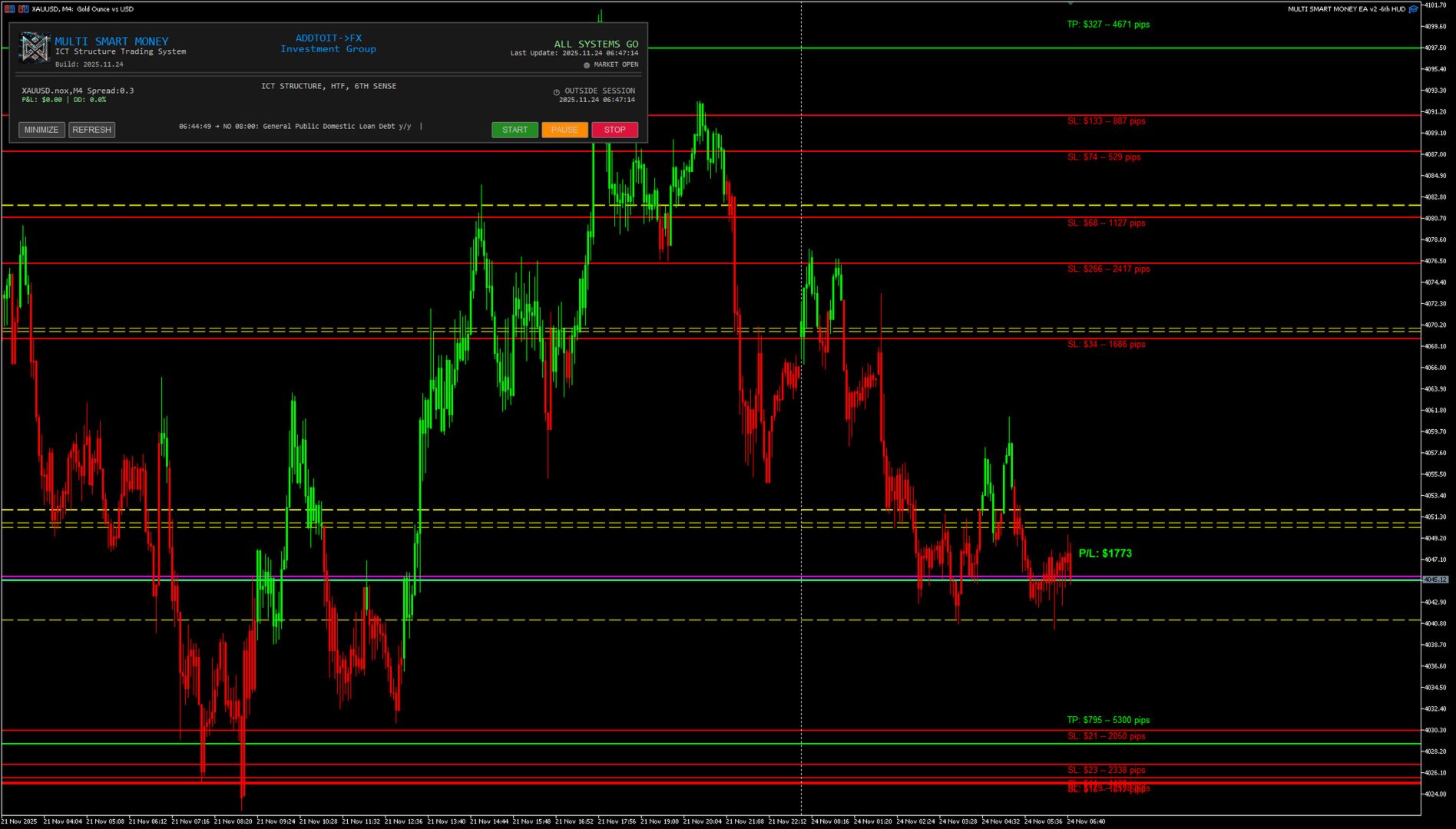Click 'ADDTOIT->FX Investment Group' heading
Viewport: 1456px width, 829px height.
tap(329, 44)
